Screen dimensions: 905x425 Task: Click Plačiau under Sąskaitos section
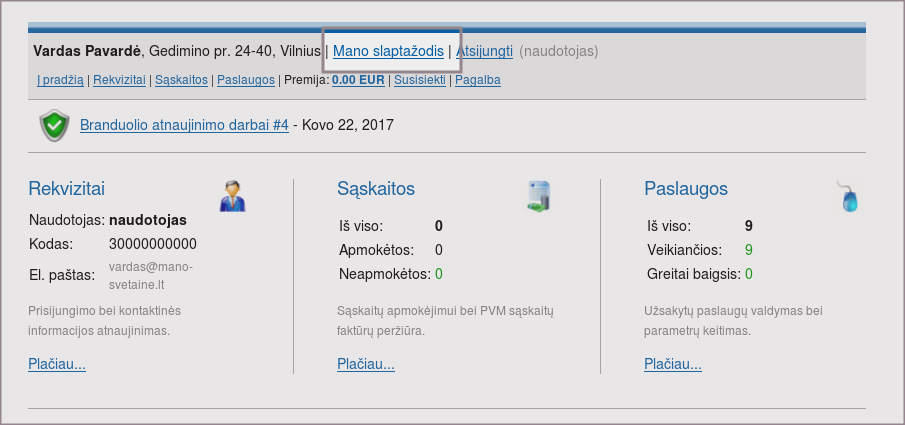click(x=366, y=364)
